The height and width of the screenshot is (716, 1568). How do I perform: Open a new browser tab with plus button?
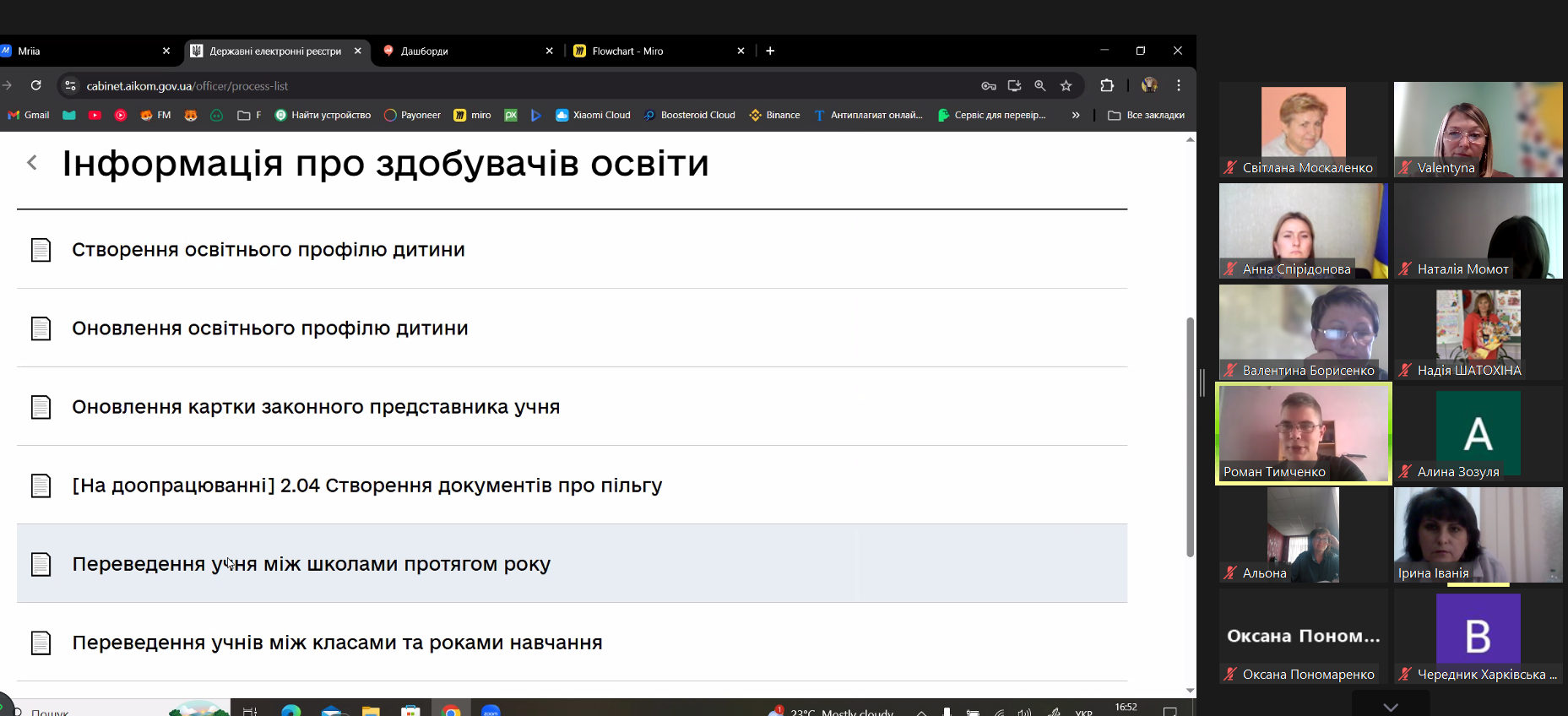click(x=770, y=51)
